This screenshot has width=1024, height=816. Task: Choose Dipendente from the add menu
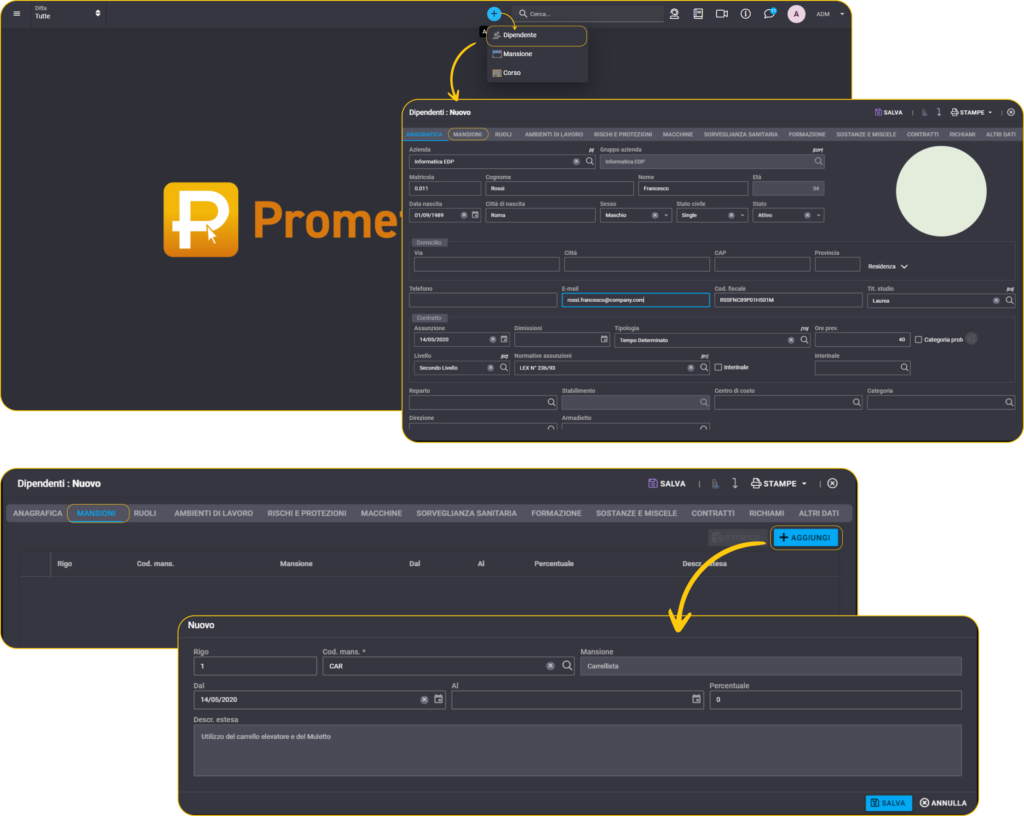click(537, 35)
